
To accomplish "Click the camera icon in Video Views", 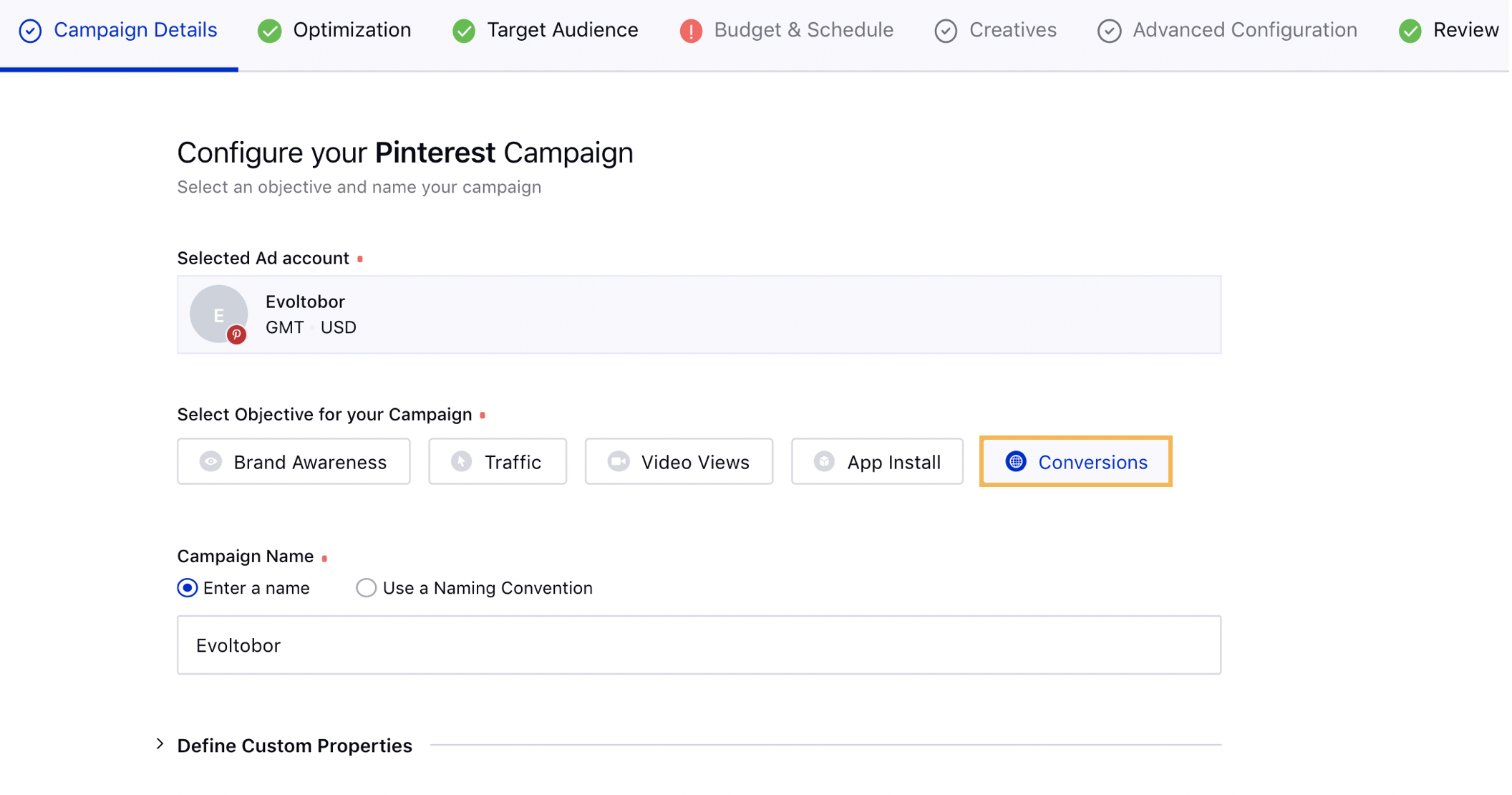I will pyautogui.click(x=619, y=462).
